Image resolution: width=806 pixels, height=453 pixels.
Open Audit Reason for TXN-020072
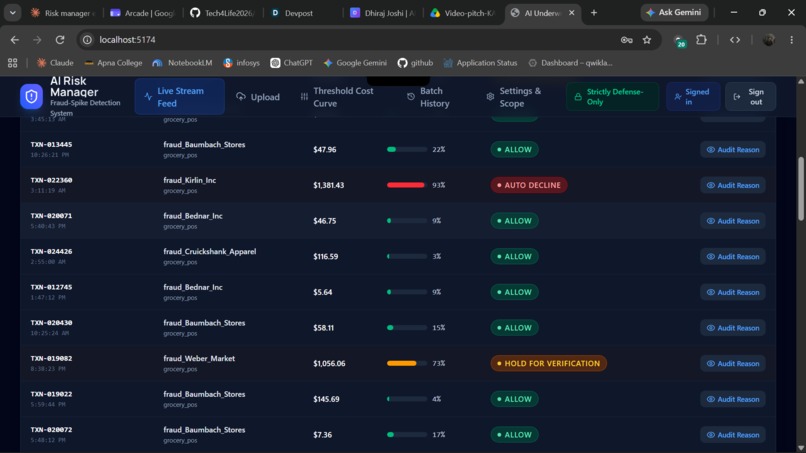click(732, 434)
